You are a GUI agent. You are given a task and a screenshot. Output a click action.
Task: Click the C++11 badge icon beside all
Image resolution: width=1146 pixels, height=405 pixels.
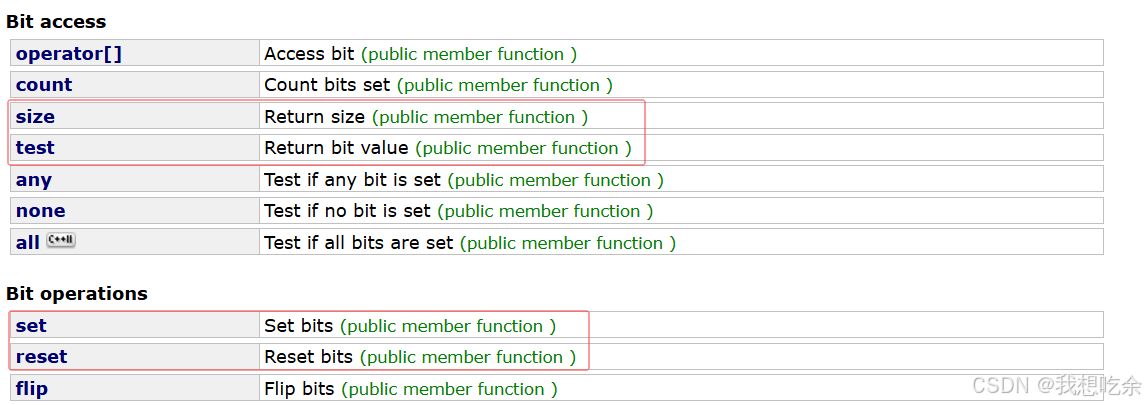point(61,241)
